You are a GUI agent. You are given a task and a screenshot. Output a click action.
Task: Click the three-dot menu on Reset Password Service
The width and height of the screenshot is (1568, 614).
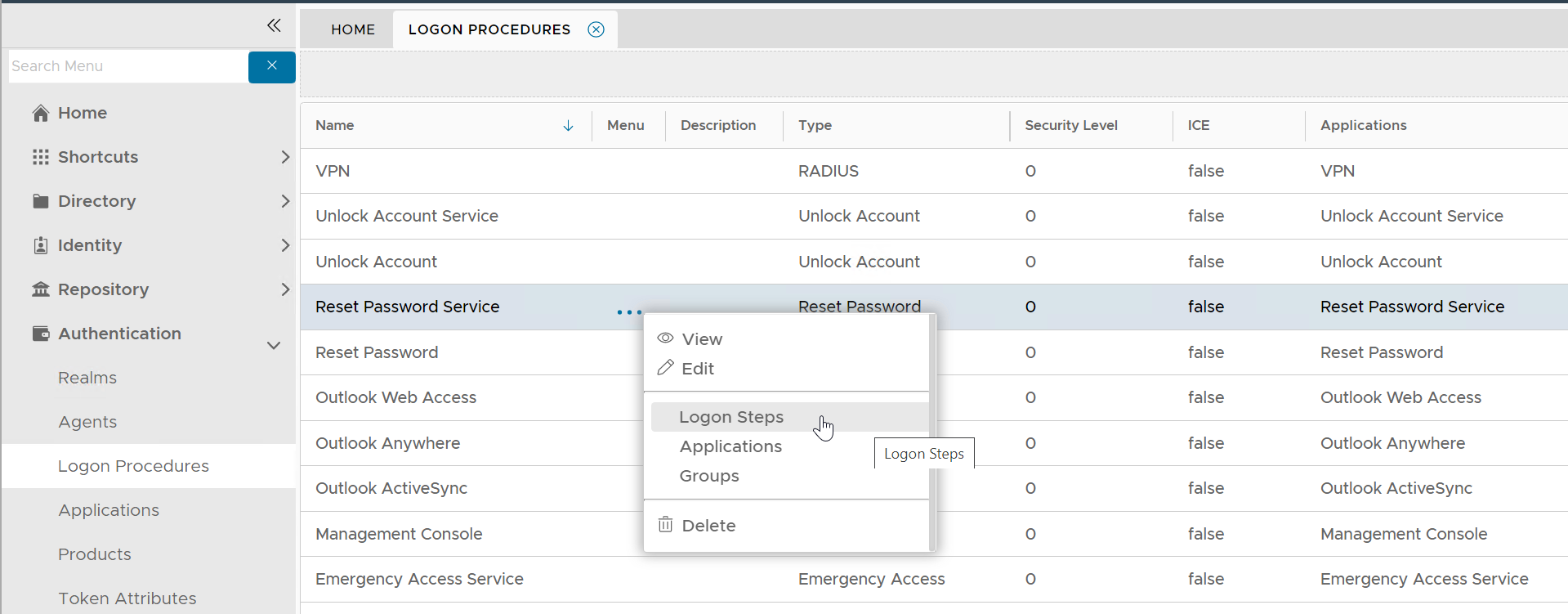[x=629, y=312]
